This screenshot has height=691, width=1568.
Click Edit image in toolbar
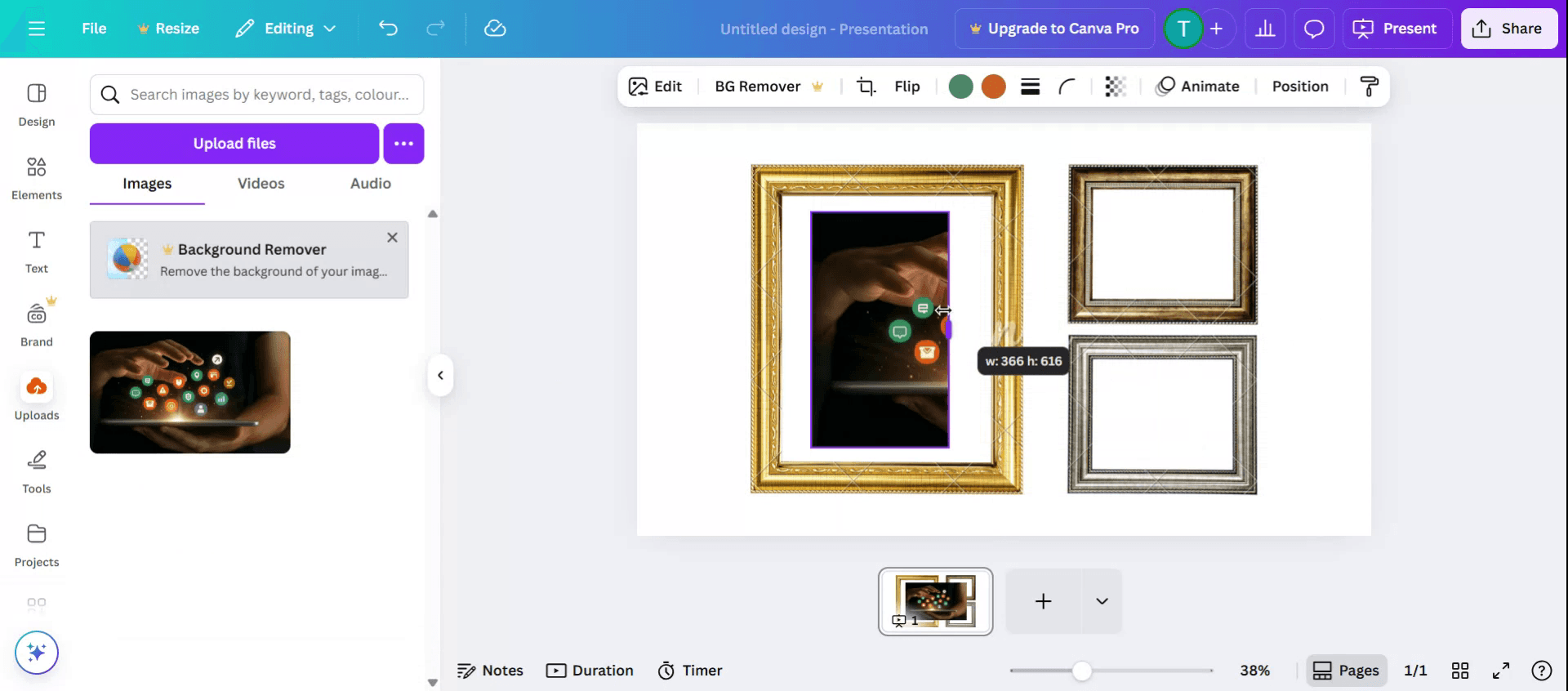click(x=655, y=87)
